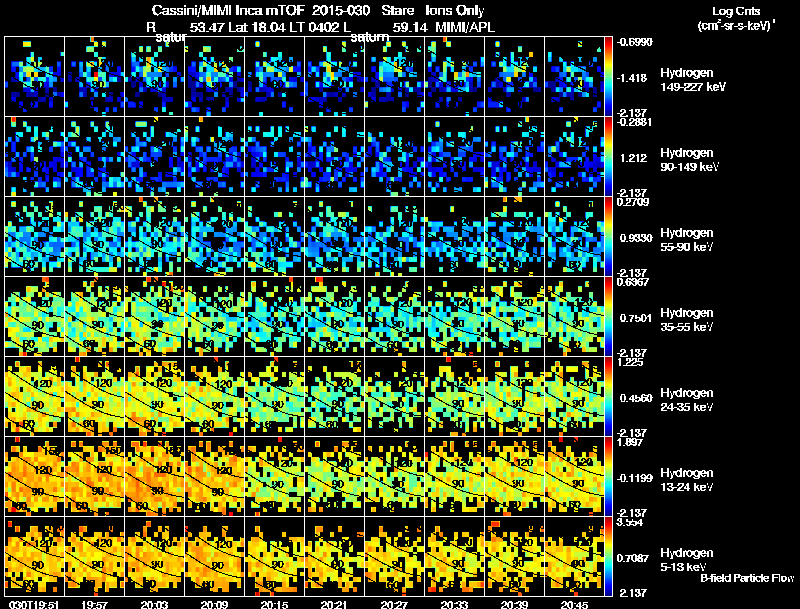Click the color bar beside Hydrogen 13-24 keV row
Screen dimensions: 800x609
[x=608, y=477]
